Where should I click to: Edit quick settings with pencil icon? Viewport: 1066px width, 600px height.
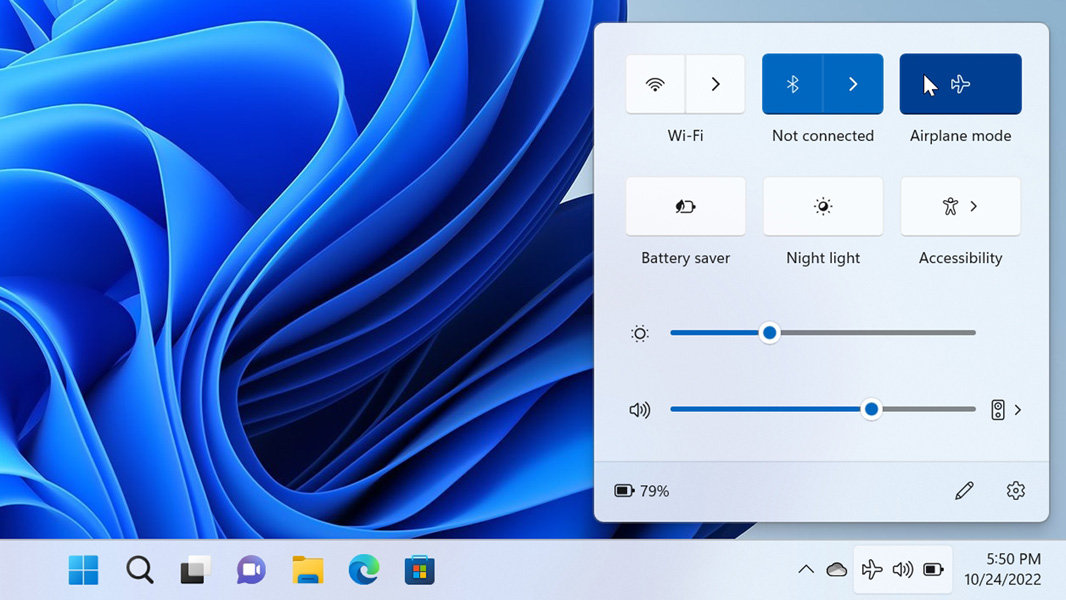(964, 491)
